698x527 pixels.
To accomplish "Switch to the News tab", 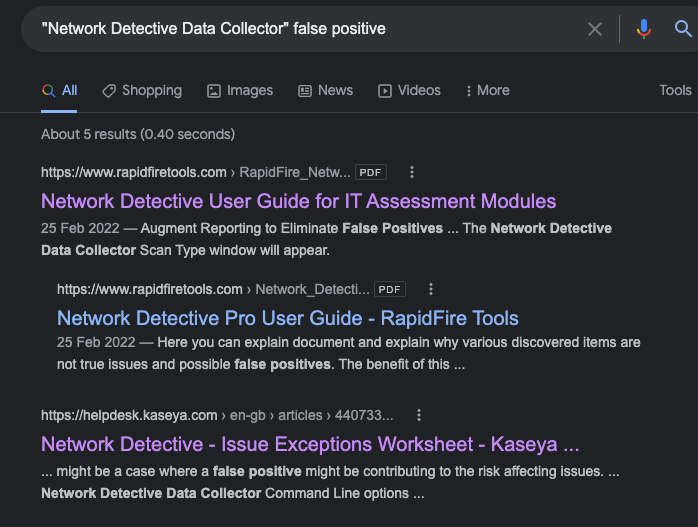I will (325, 91).
